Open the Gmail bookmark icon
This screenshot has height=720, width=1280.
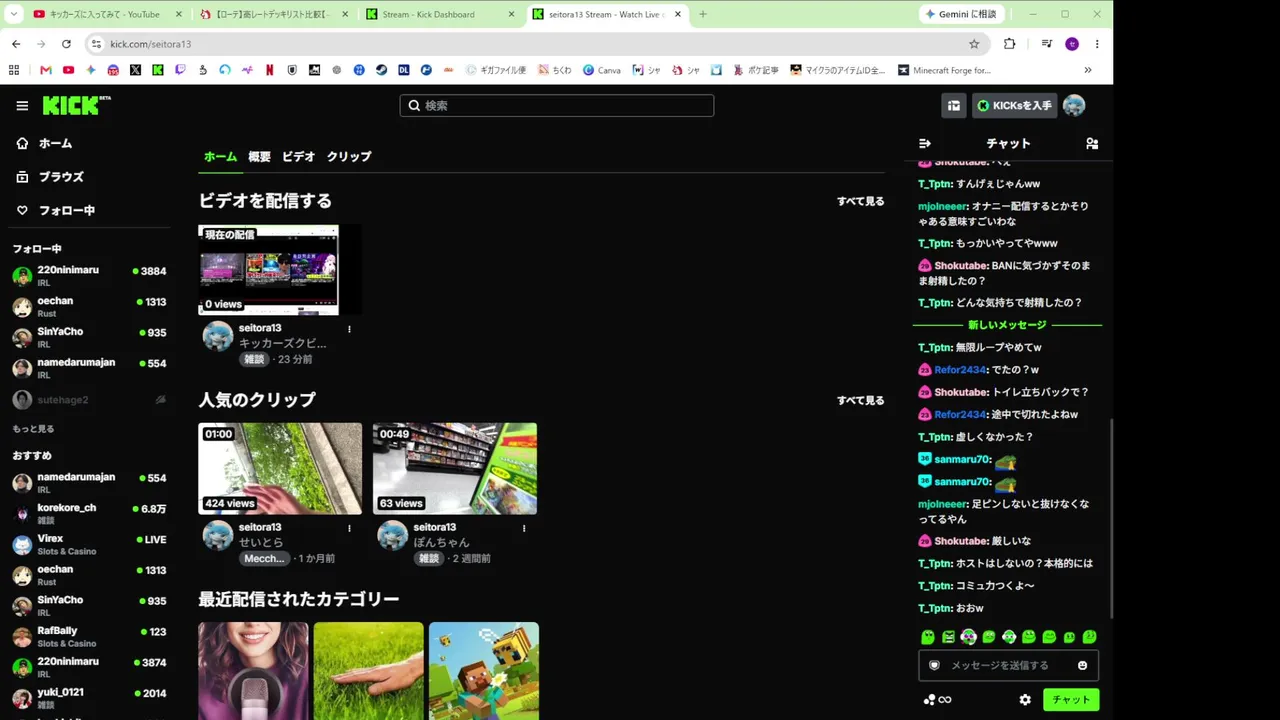click(46, 70)
